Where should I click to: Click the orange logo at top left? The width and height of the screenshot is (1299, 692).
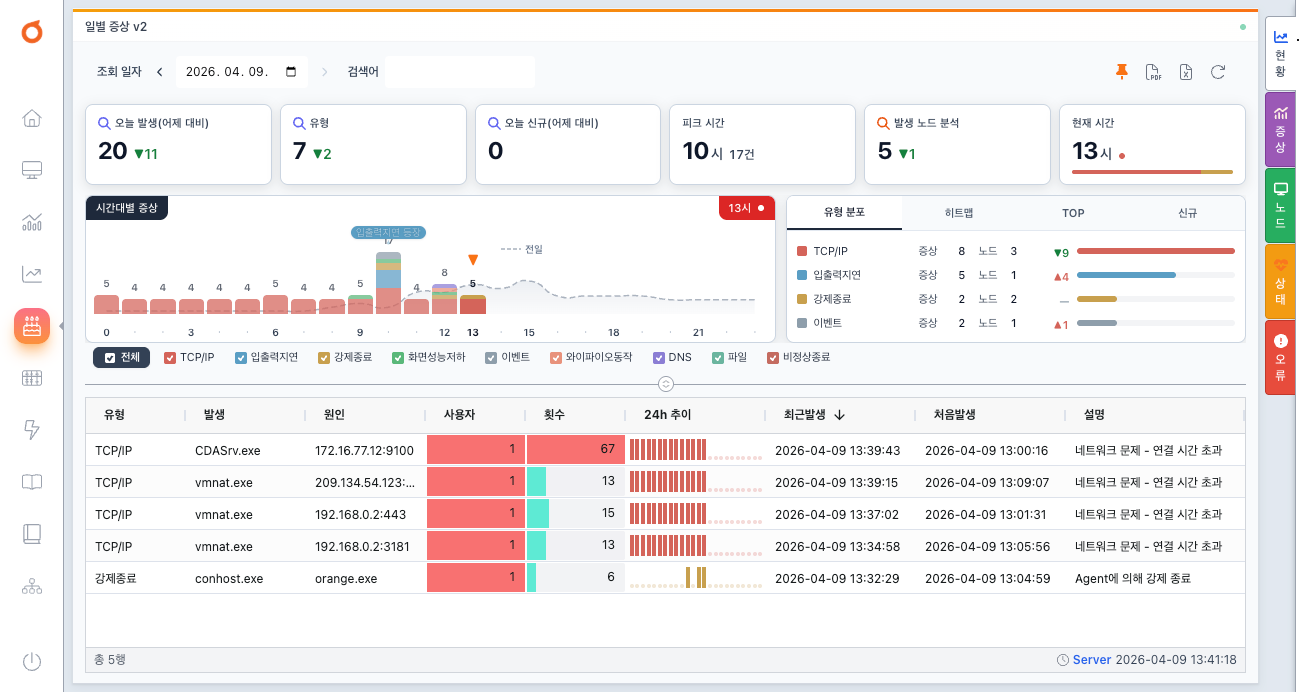coord(32,33)
